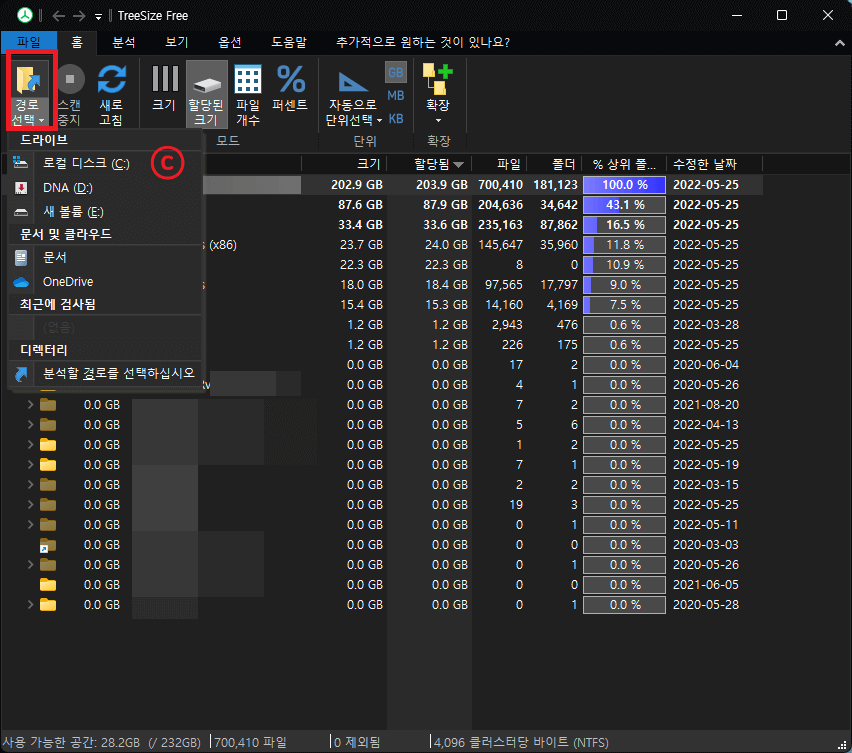Set unit to GB
Image resolution: width=852 pixels, height=753 pixels.
[x=396, y=72]
